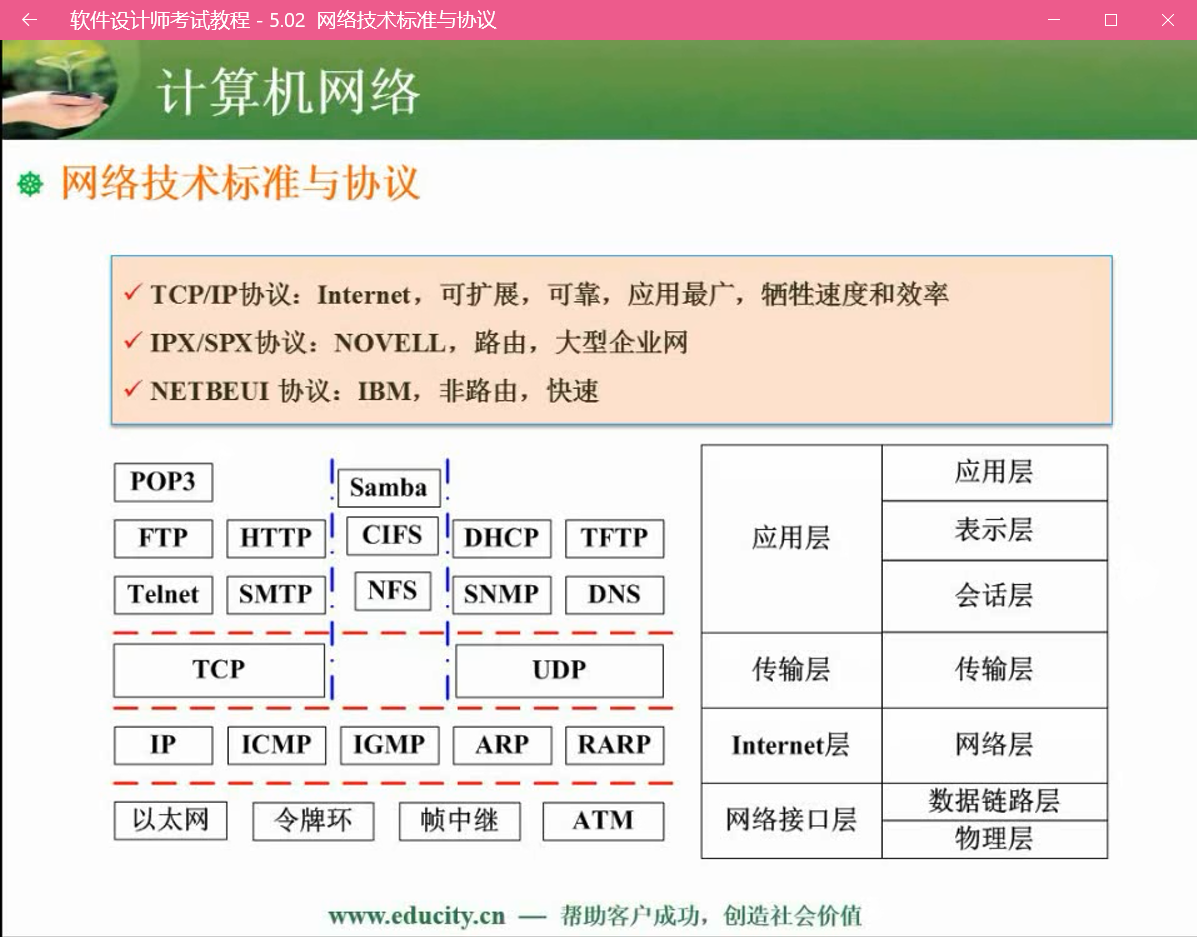Select the ATM box
Viewport: 1197px width, 937px height.
point(603,821)
